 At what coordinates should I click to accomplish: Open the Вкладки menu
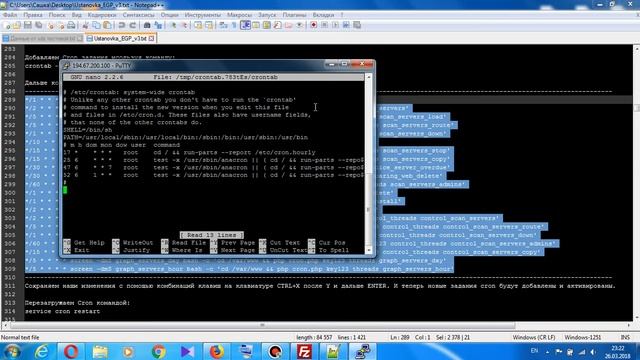pyautogui.click(x=323, y=15)
